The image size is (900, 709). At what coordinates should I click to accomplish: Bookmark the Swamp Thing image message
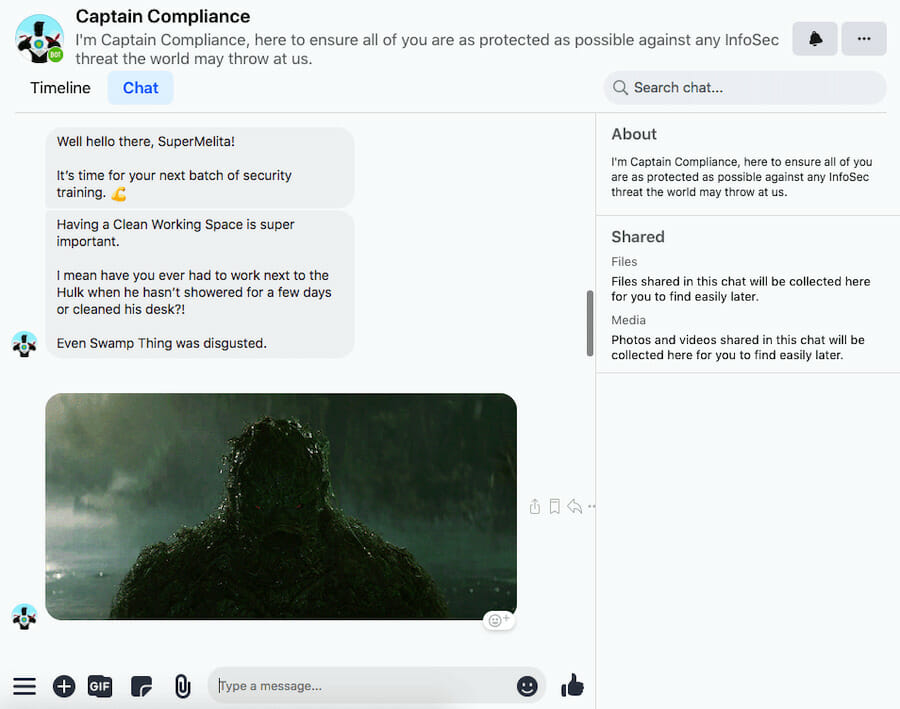point(554,506)
